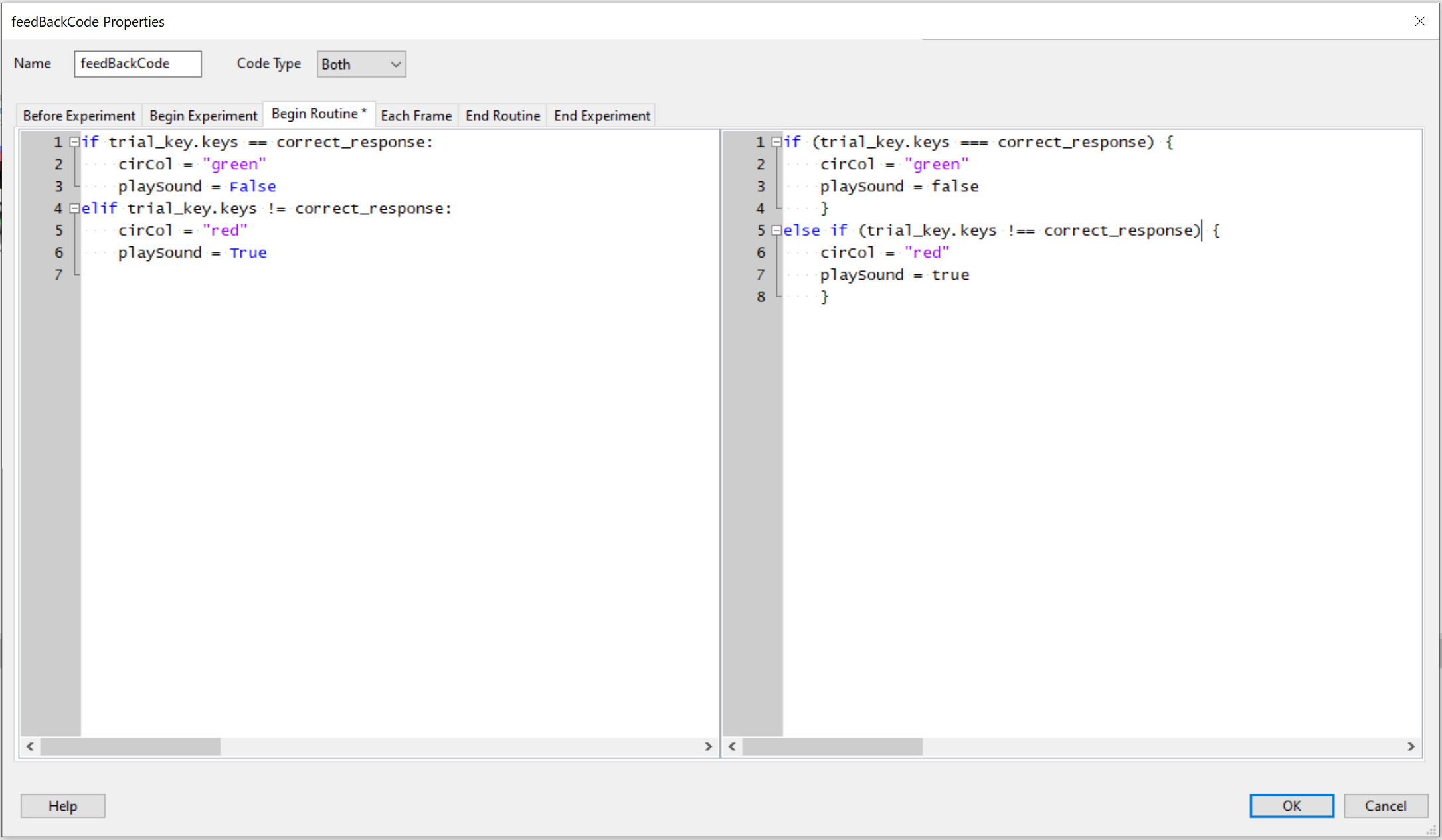Close the feedBackCode Properties dialog

[1420, 21]
